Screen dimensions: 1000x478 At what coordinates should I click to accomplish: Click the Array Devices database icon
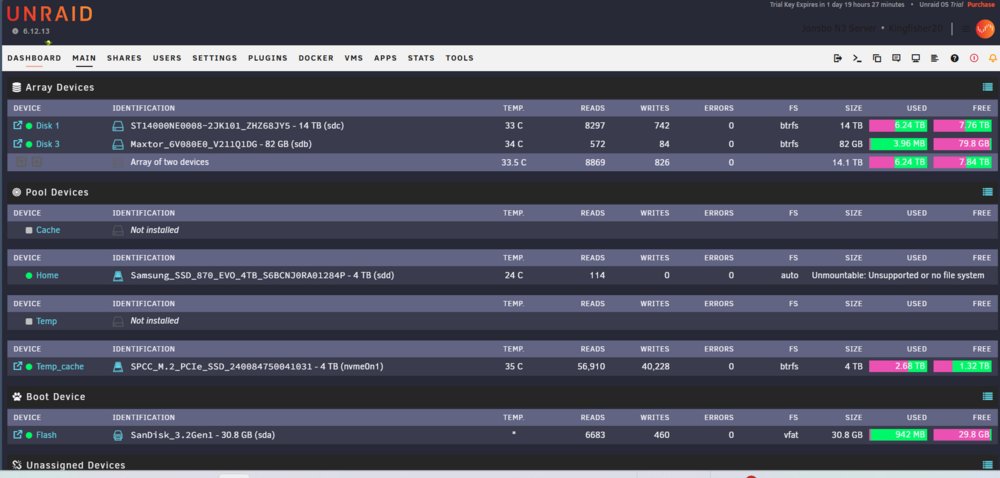[17, 87]
